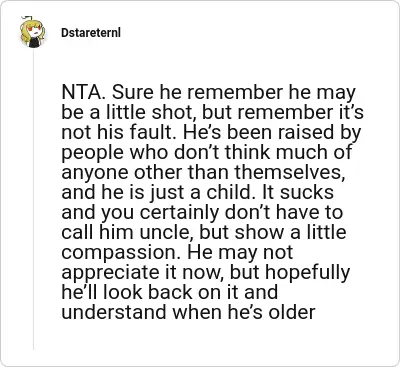Click the line 'and you certainly don't have to'

click(x=202, y=213)
